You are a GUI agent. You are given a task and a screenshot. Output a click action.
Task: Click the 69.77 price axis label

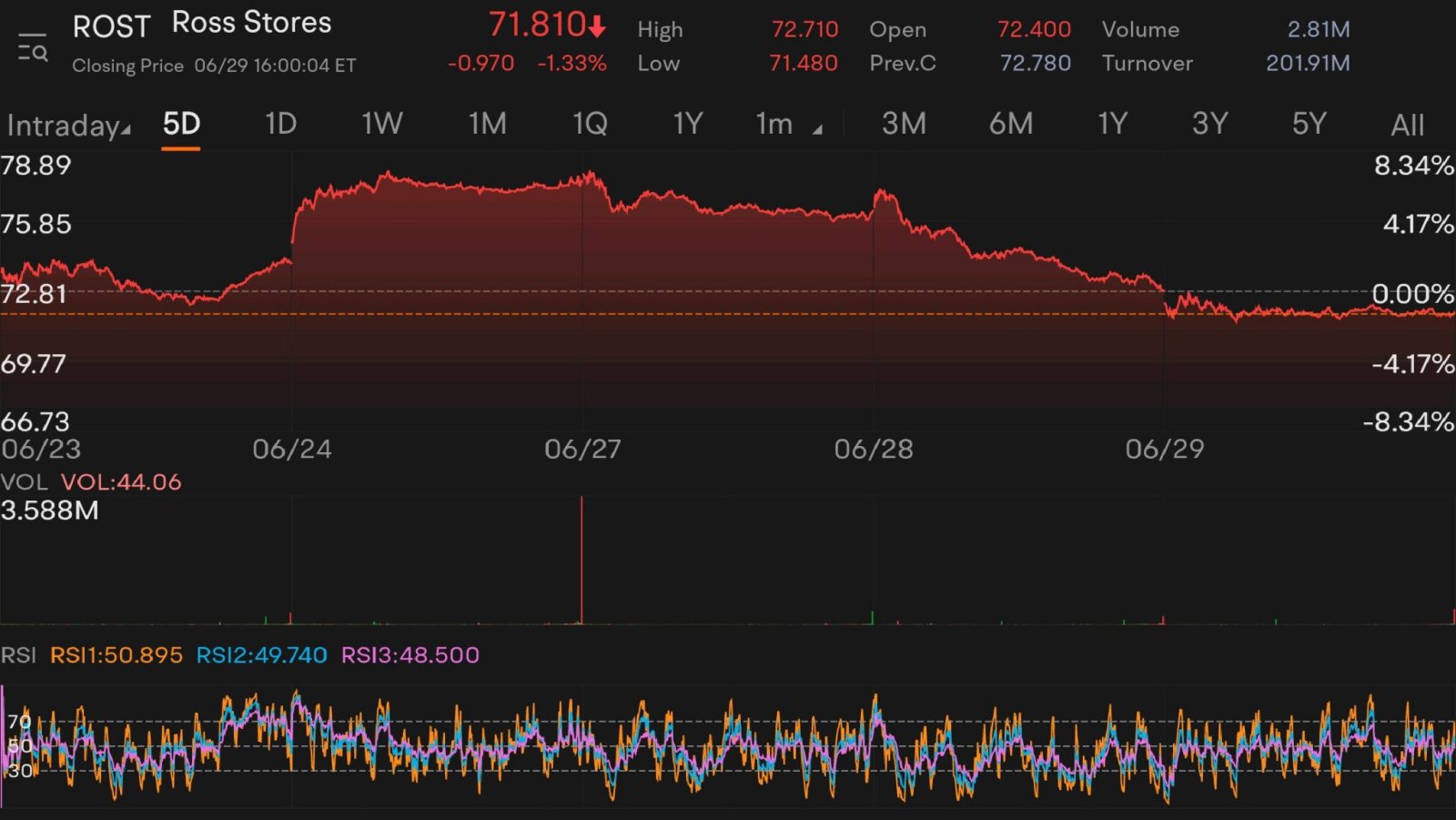pyautogui.click(x=34, y=364)
